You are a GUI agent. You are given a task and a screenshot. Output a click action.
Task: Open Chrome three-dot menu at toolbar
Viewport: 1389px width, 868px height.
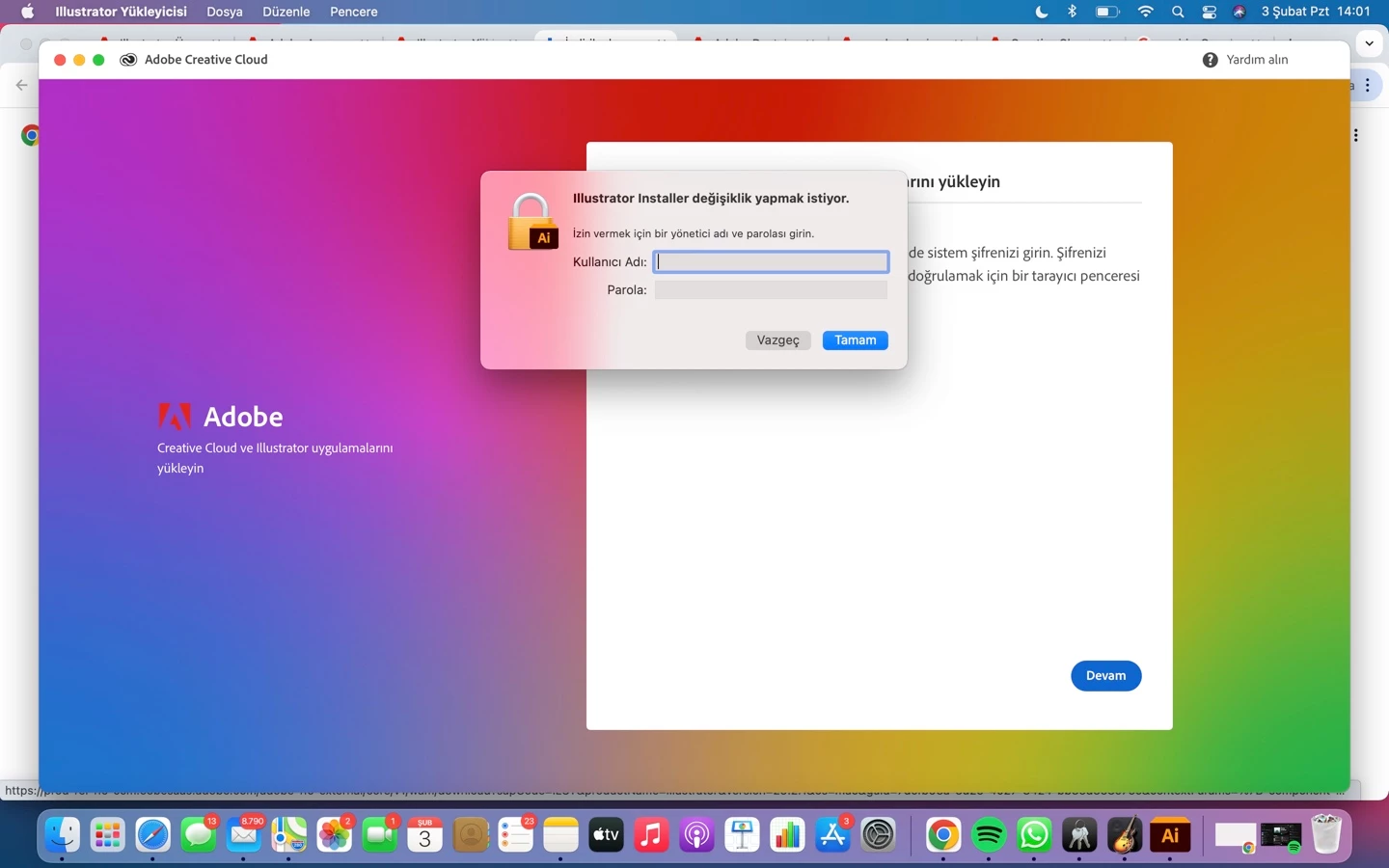1368,85
